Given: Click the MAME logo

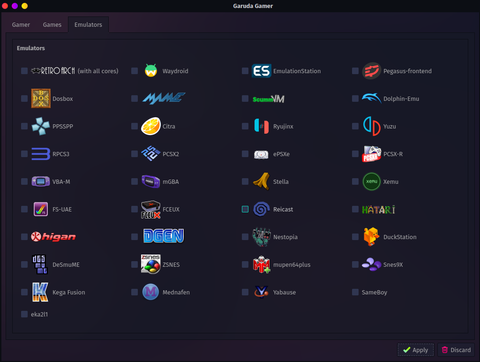Looking at the screenshot, I should tap(163, 98).
